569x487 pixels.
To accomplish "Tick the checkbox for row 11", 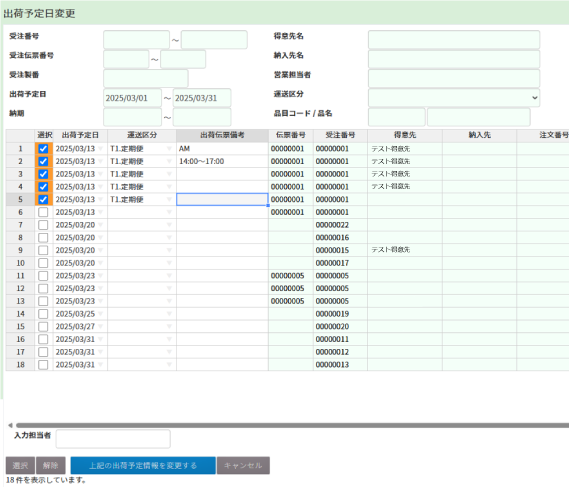I will point(43,276).
